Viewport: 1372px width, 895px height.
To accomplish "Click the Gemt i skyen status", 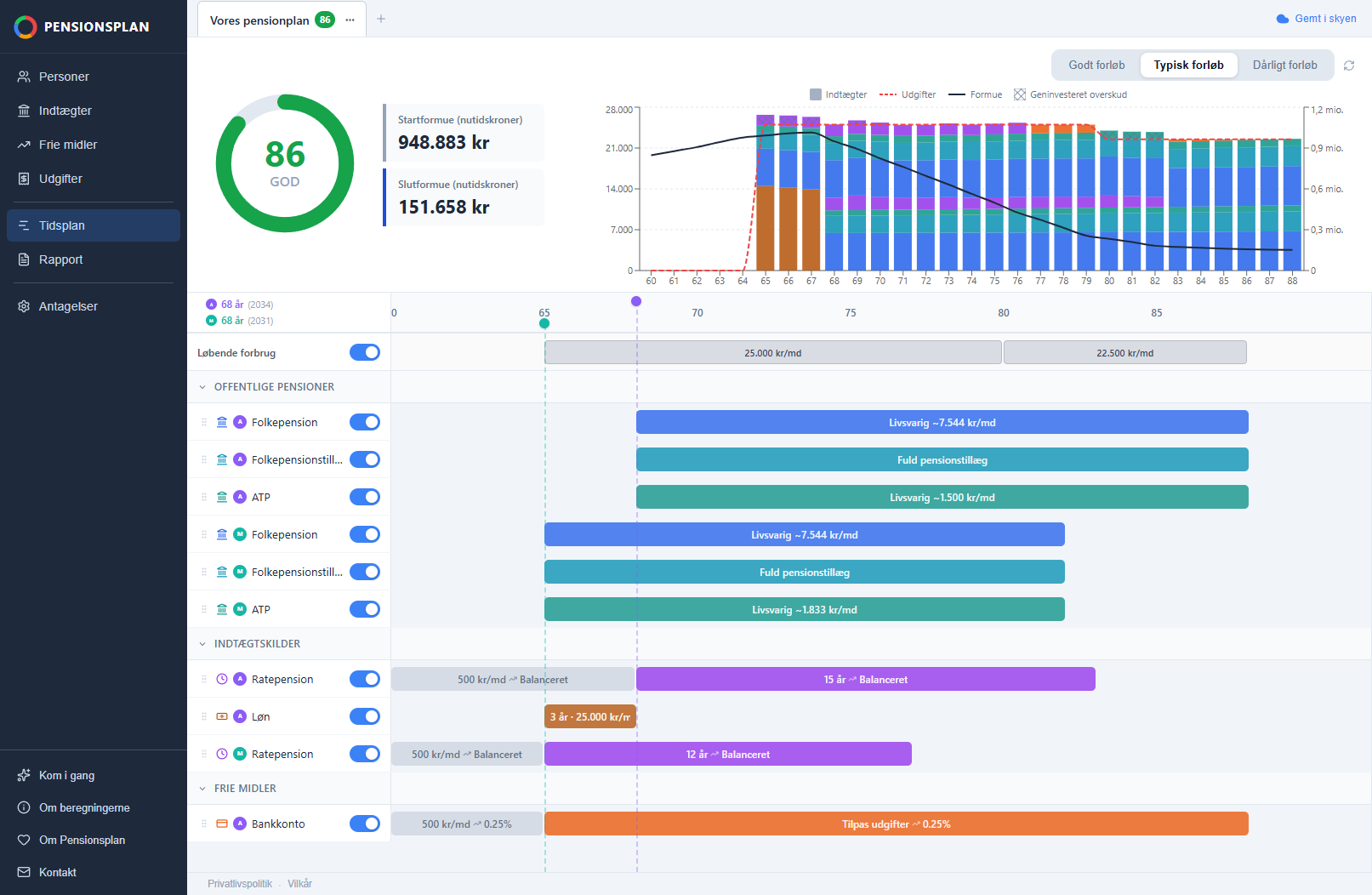I will [1316, 19].
